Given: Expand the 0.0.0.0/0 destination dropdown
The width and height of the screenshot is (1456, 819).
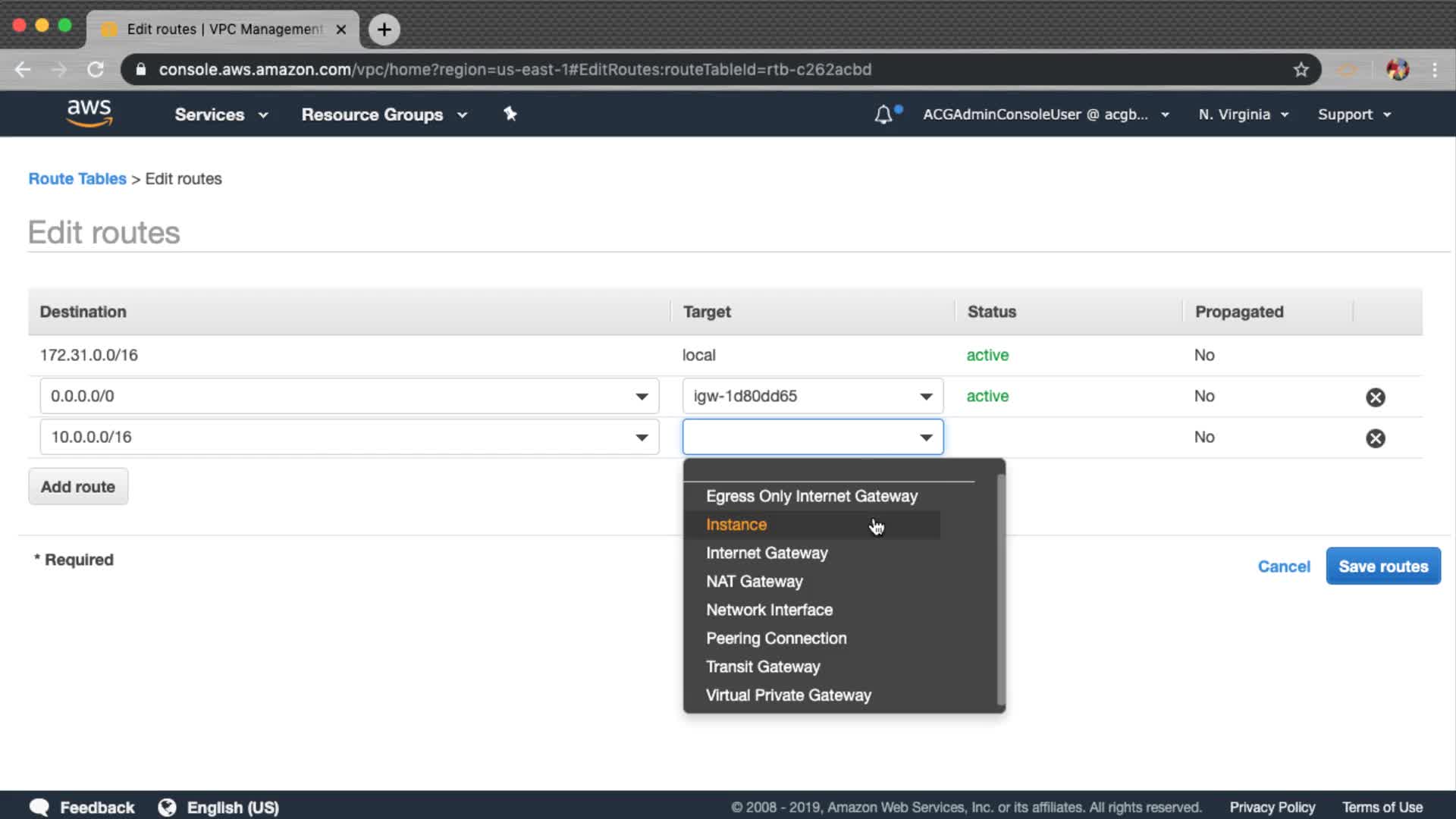Looking at the screenshot, I should [642, 397].
